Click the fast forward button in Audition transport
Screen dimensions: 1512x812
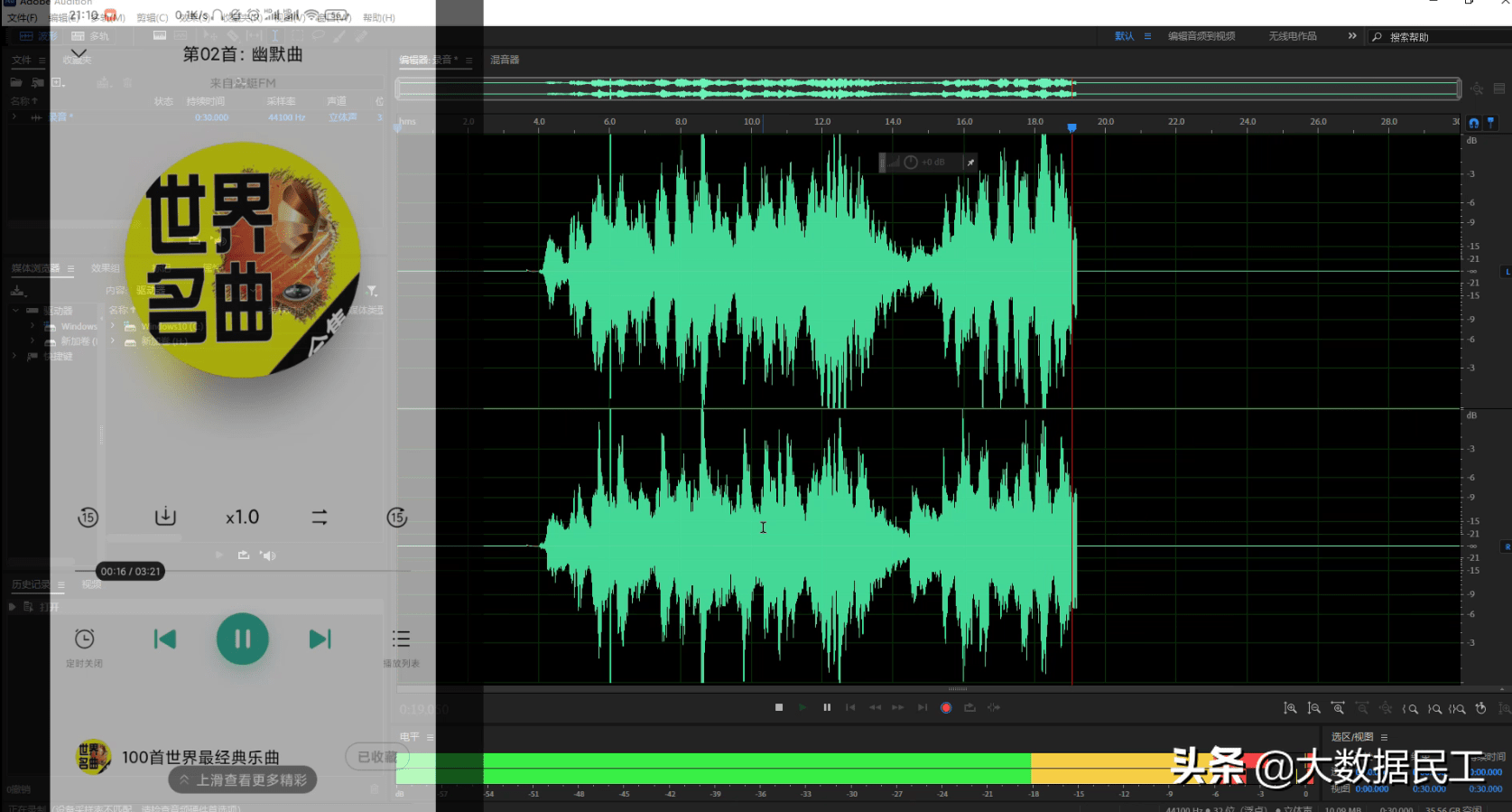coord(898,707)
